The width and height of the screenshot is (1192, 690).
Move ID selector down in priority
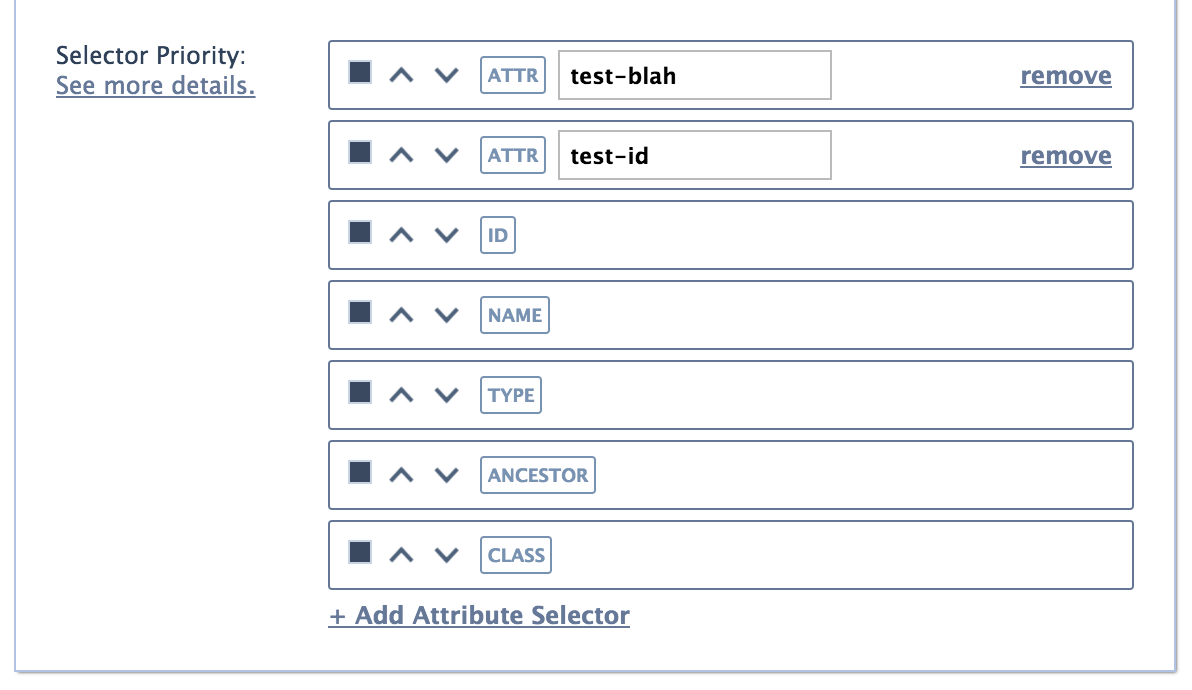pyautogui.click(x=446, y=235)
